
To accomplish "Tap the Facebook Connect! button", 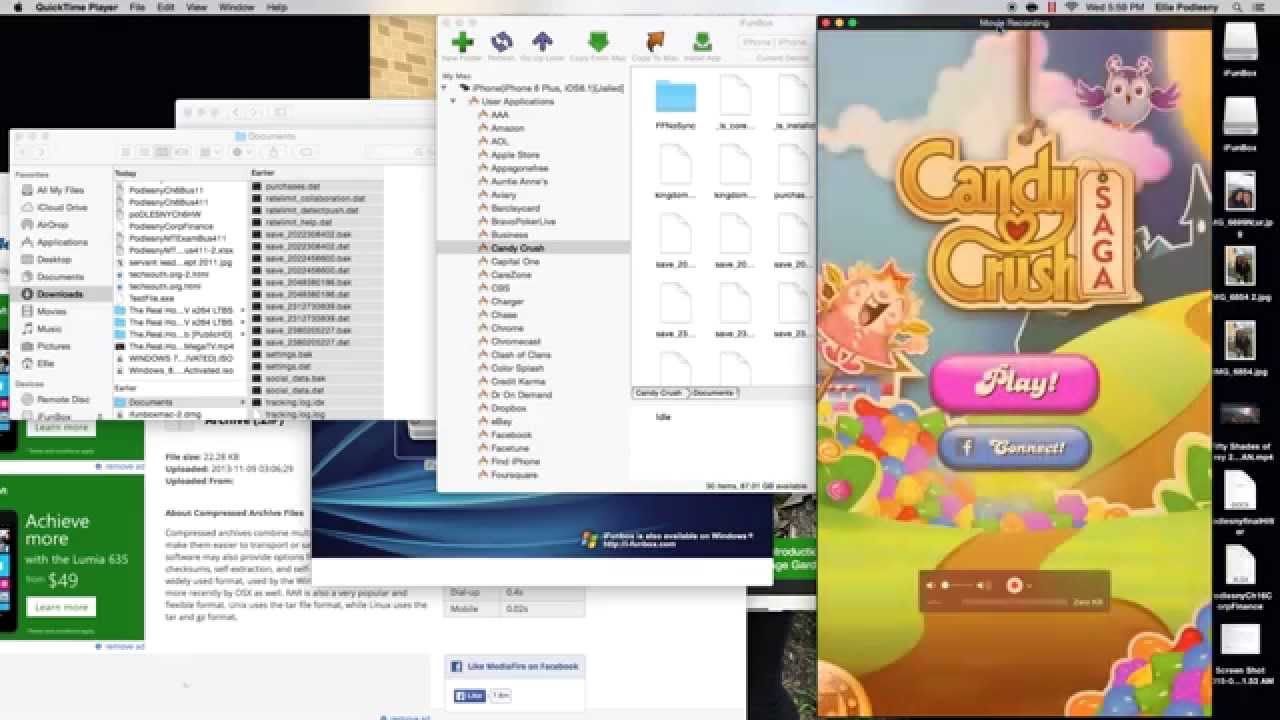I will (x=1013, y=447).
